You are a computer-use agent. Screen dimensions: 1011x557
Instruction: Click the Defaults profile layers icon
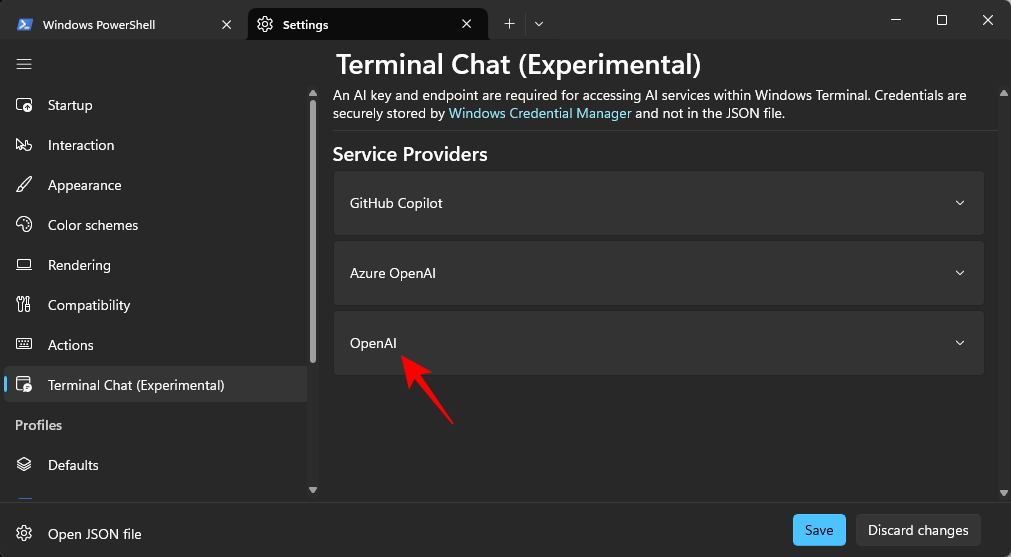(25, 465)
